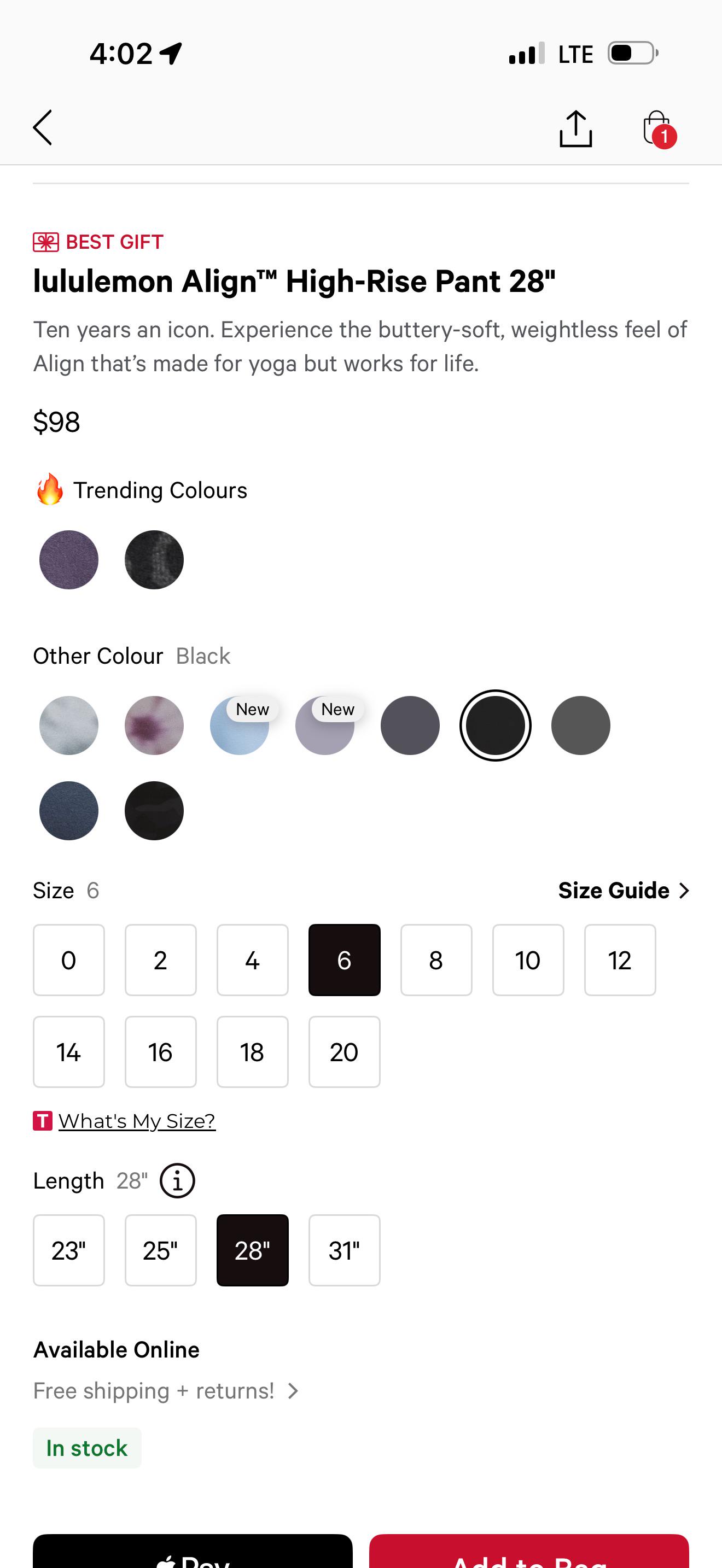The width and height of the screenshot is (722, 1568).
Task: Select size 20
Action: [344, 1052]
